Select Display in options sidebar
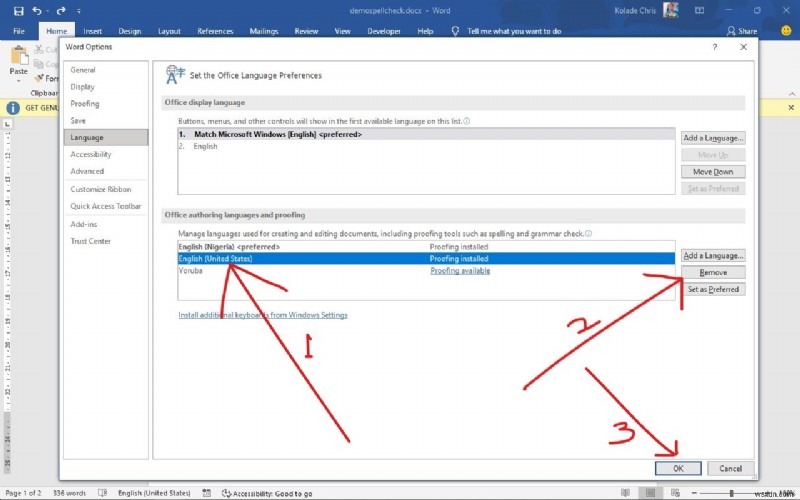800x500 pixels. pos(106,87)
